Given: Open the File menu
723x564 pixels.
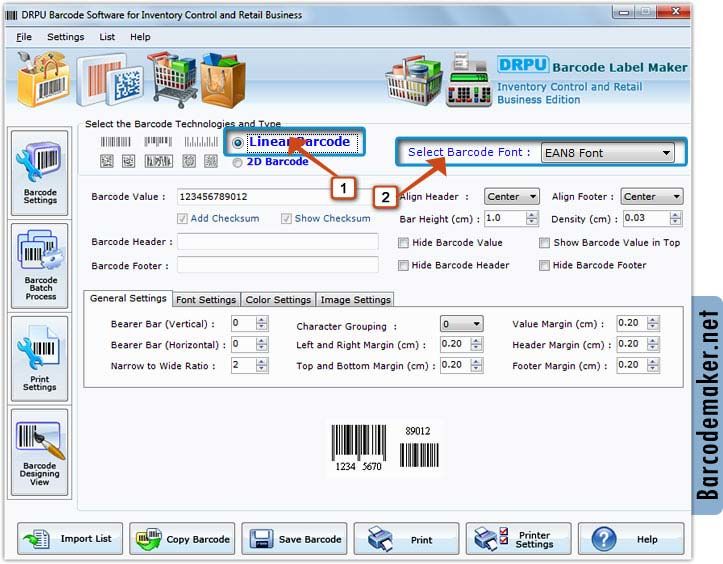Looking at the screenshot, I should tap(24, 37).
